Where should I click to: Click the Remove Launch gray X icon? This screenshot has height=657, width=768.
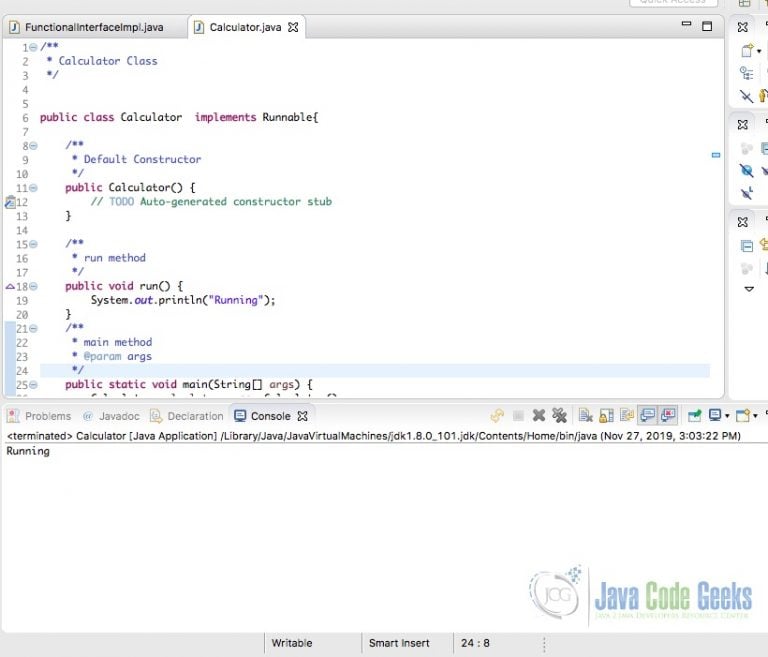point(539,416)
